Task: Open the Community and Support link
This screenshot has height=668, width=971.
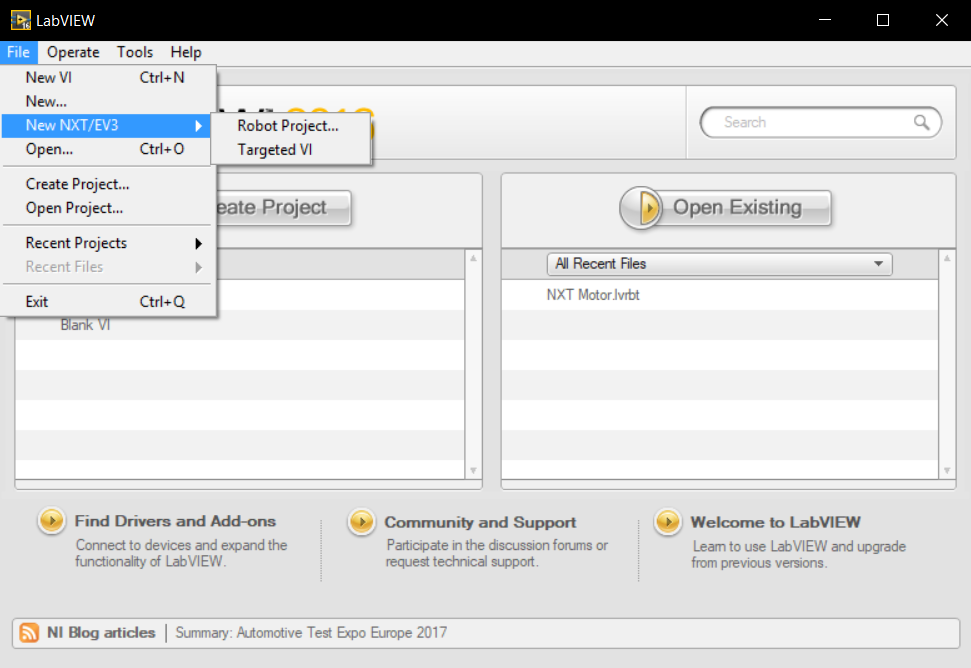Action: (481, 523)
